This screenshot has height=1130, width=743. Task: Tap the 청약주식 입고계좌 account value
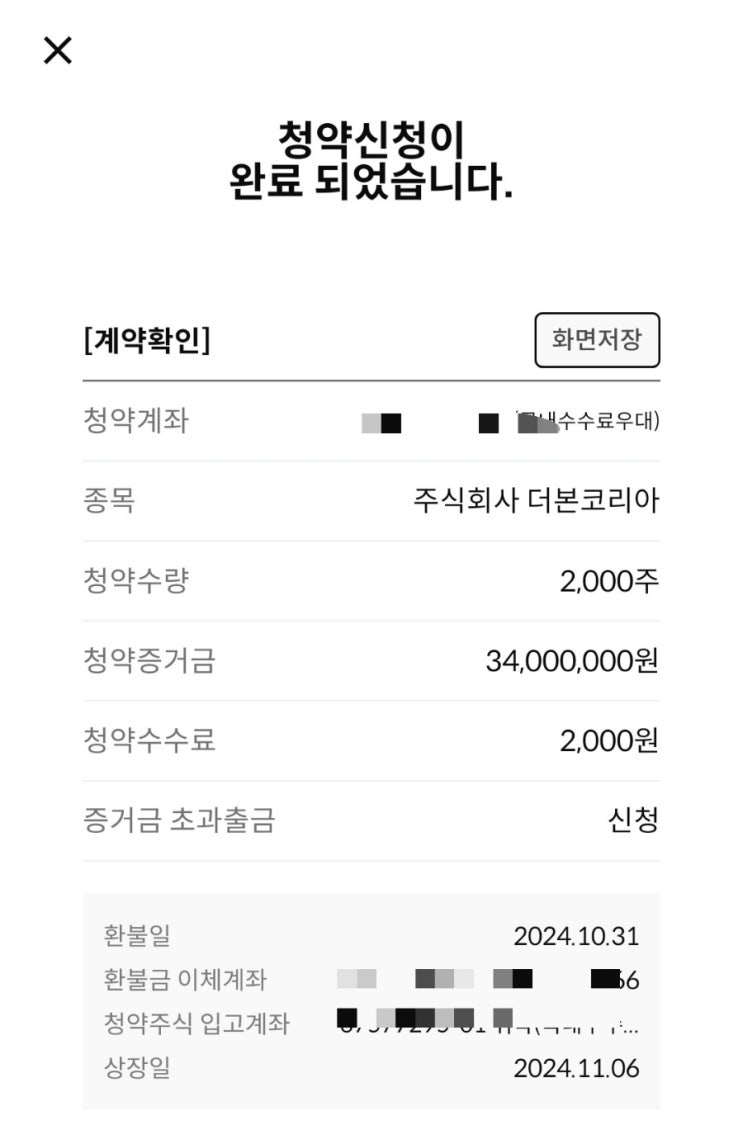tap(488, 1021)
